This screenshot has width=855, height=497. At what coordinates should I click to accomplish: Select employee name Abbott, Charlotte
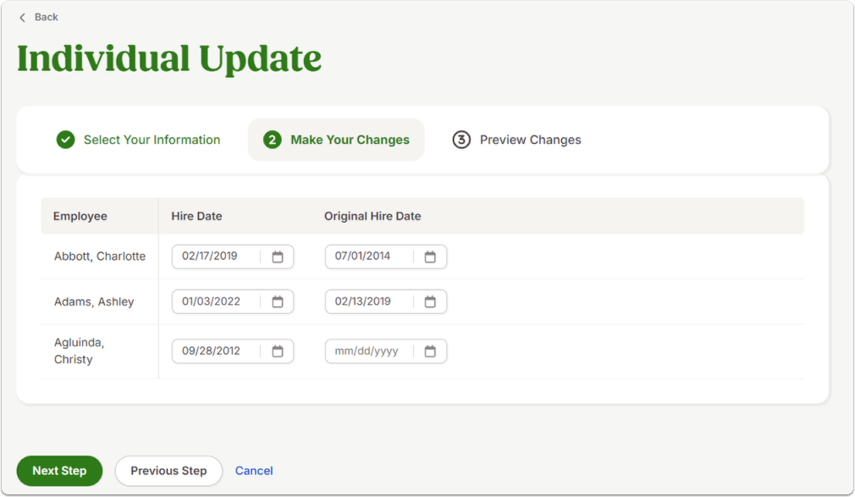100,256
